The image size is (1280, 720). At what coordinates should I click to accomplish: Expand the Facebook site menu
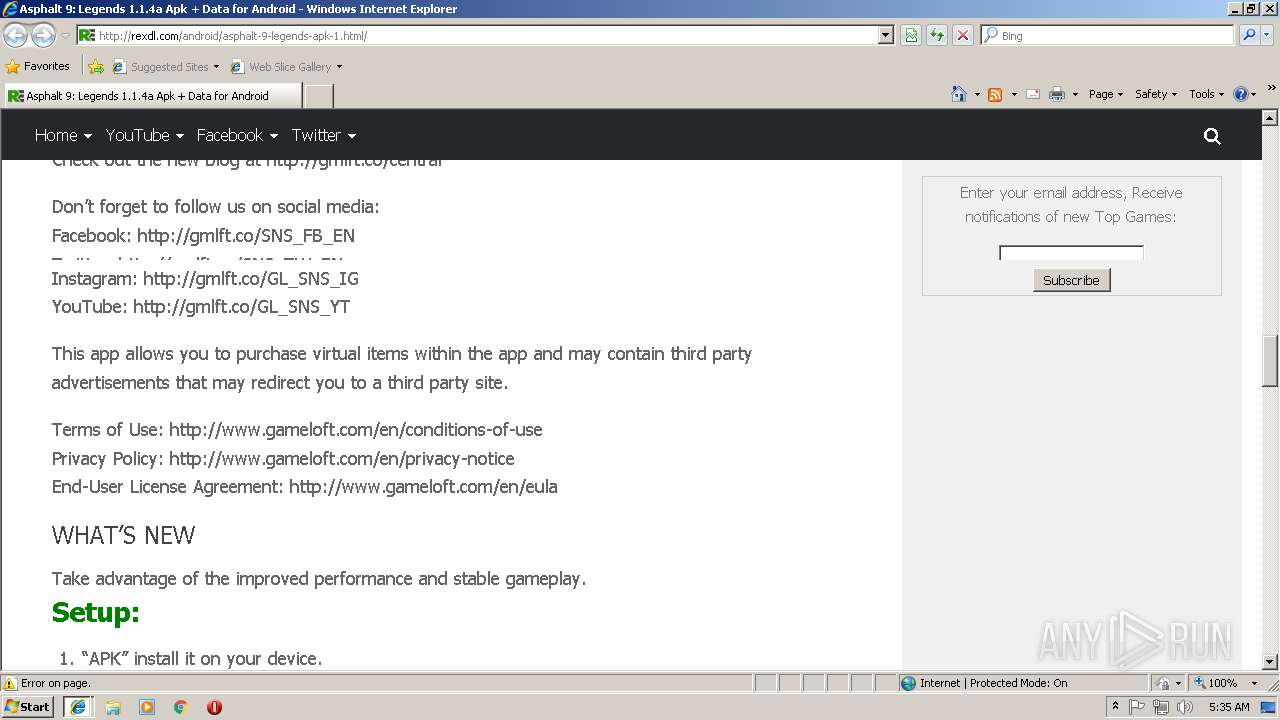[x=237, y=135]
